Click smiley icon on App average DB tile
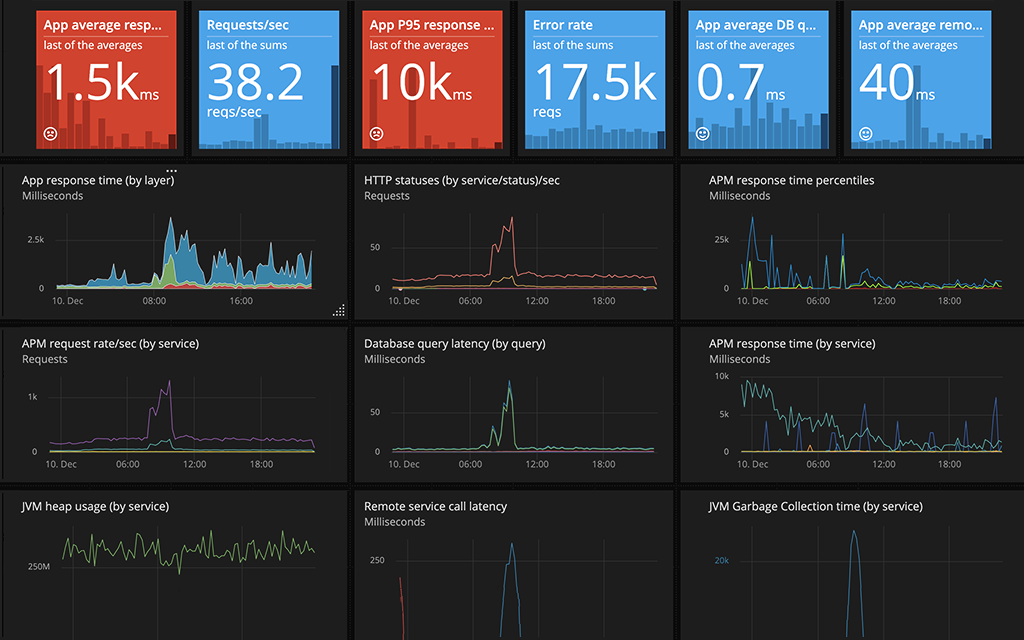Image resolution: width=1024 pixels, height=640 pixels. coord(703,134)
